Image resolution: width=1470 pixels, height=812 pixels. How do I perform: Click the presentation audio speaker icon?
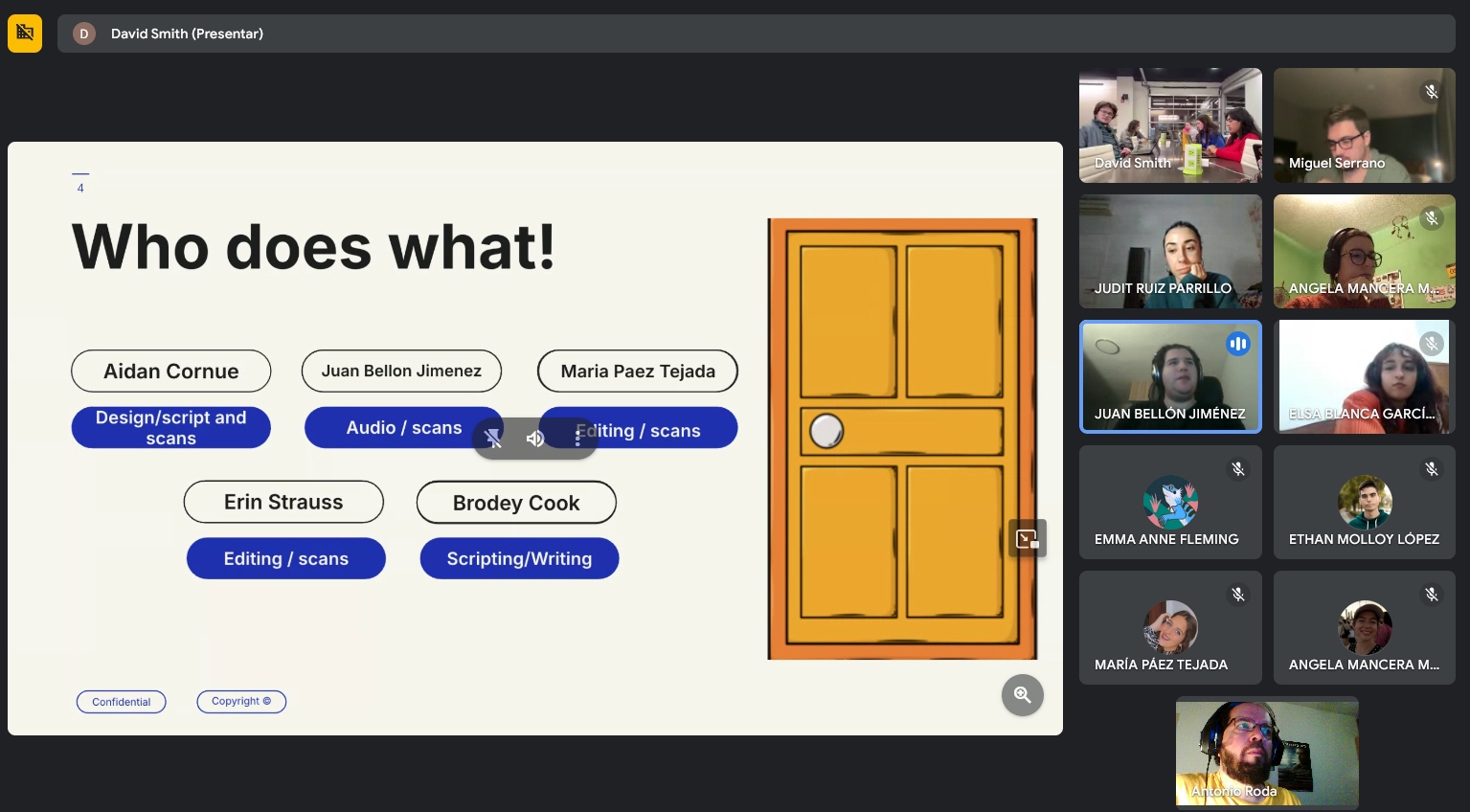pyautogui.click(x=535, y=439)
